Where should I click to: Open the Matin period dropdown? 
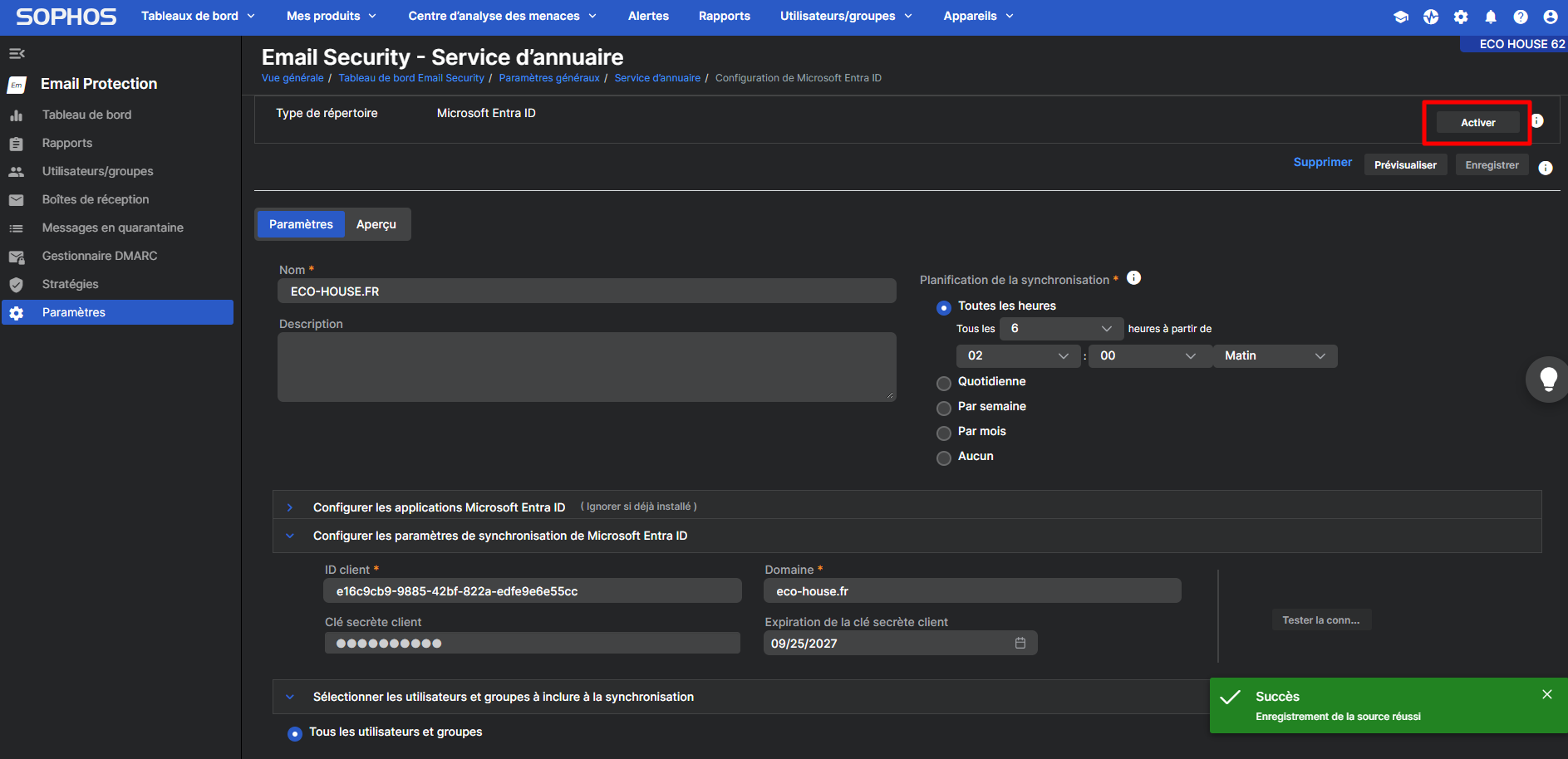1276,355
